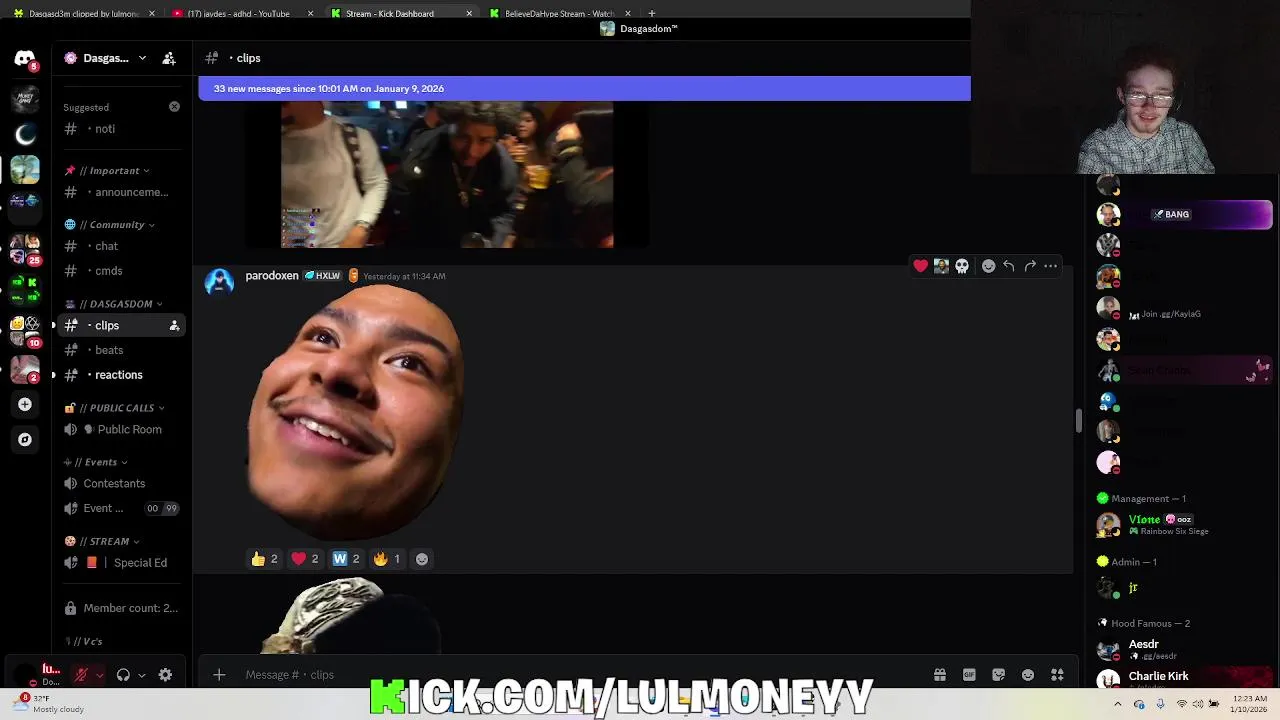Screen dimensions: 1280x720
Task: Create invite for clips channel
Action: pyautogui.click(x=174, y=325)
